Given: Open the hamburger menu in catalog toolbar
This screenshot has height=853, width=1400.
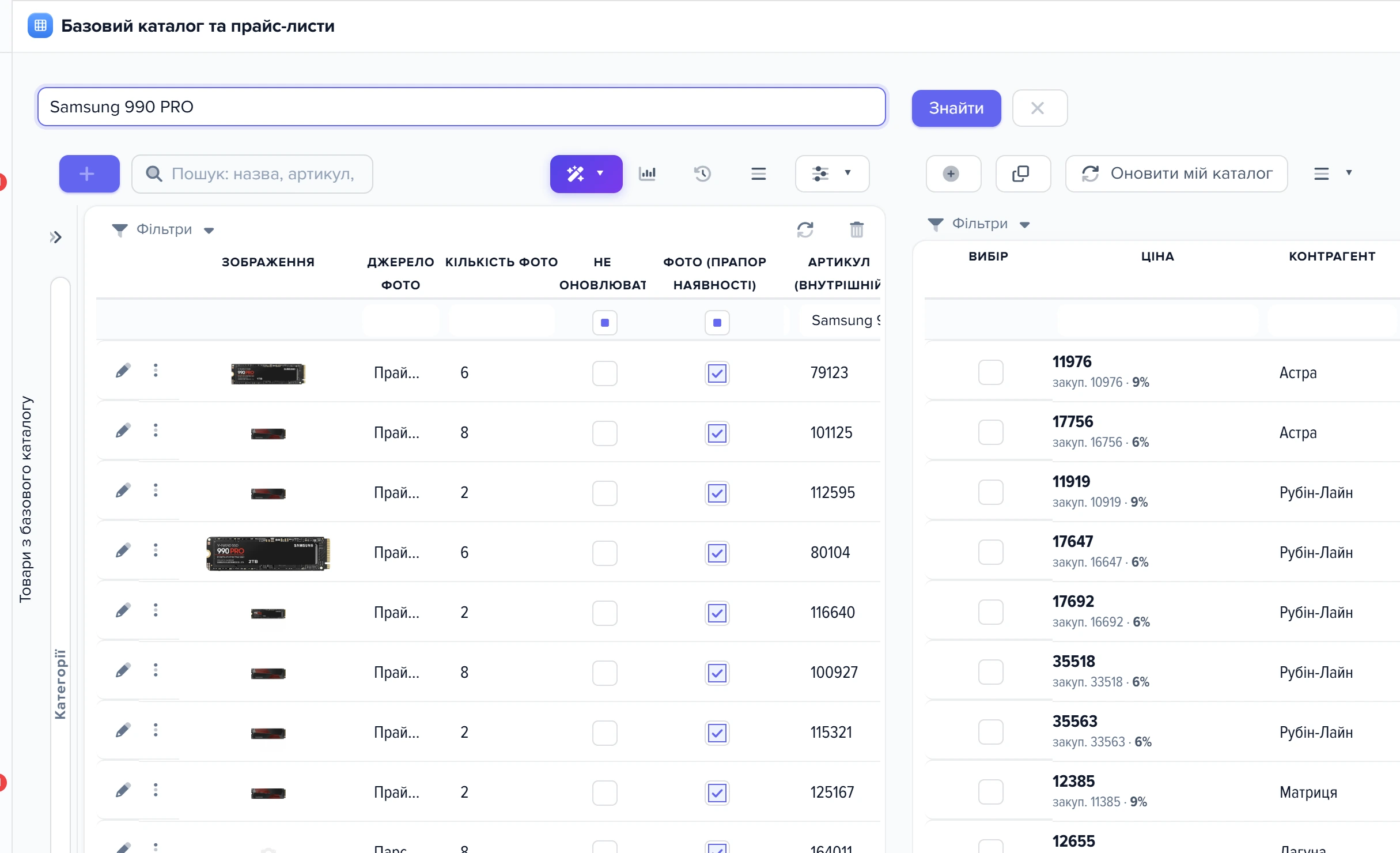Looking at the screenshot, I should coord(758,173).
